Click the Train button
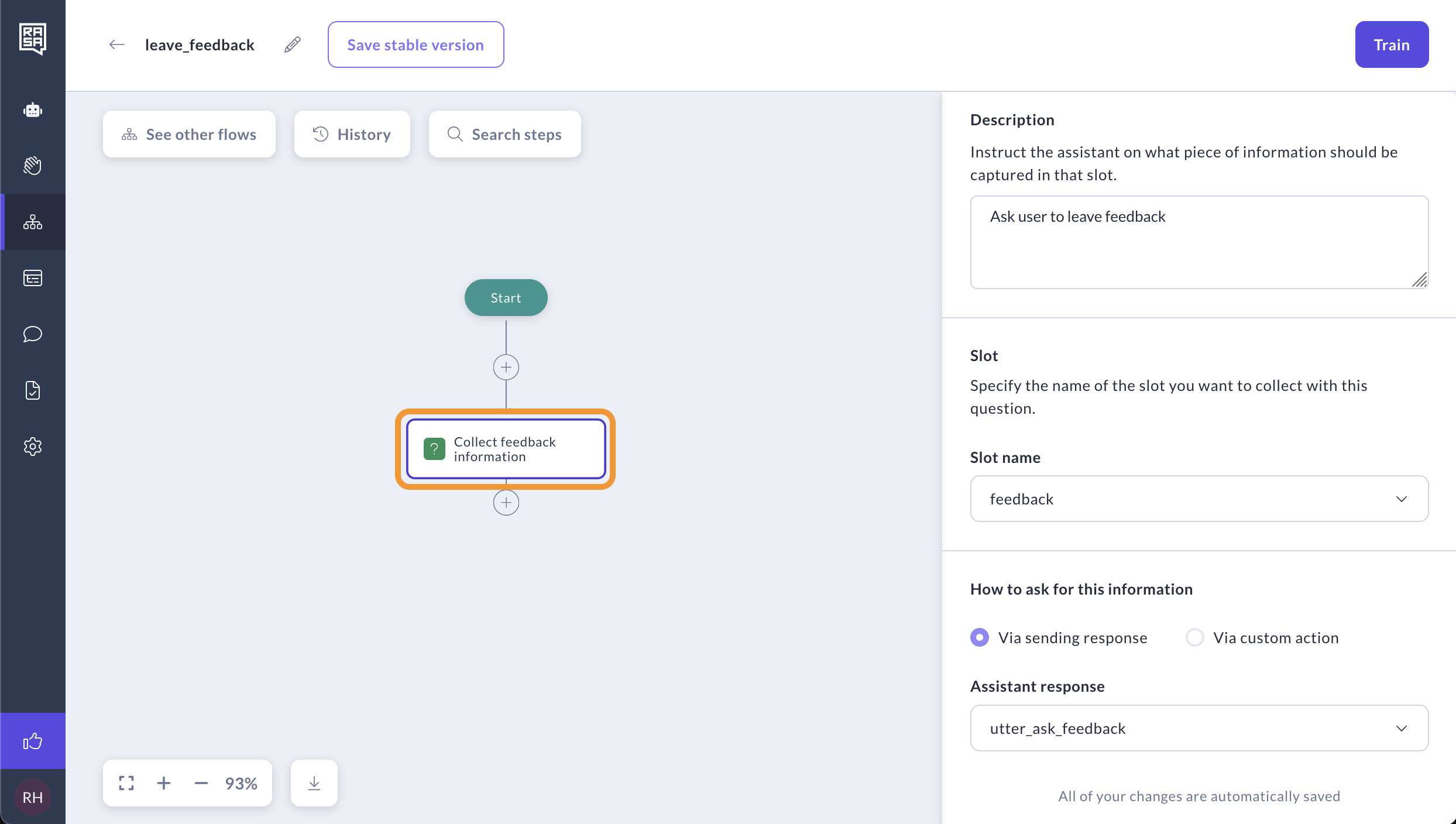The width and height of the screenshot is (1456, 824). tap(1391, 44)
